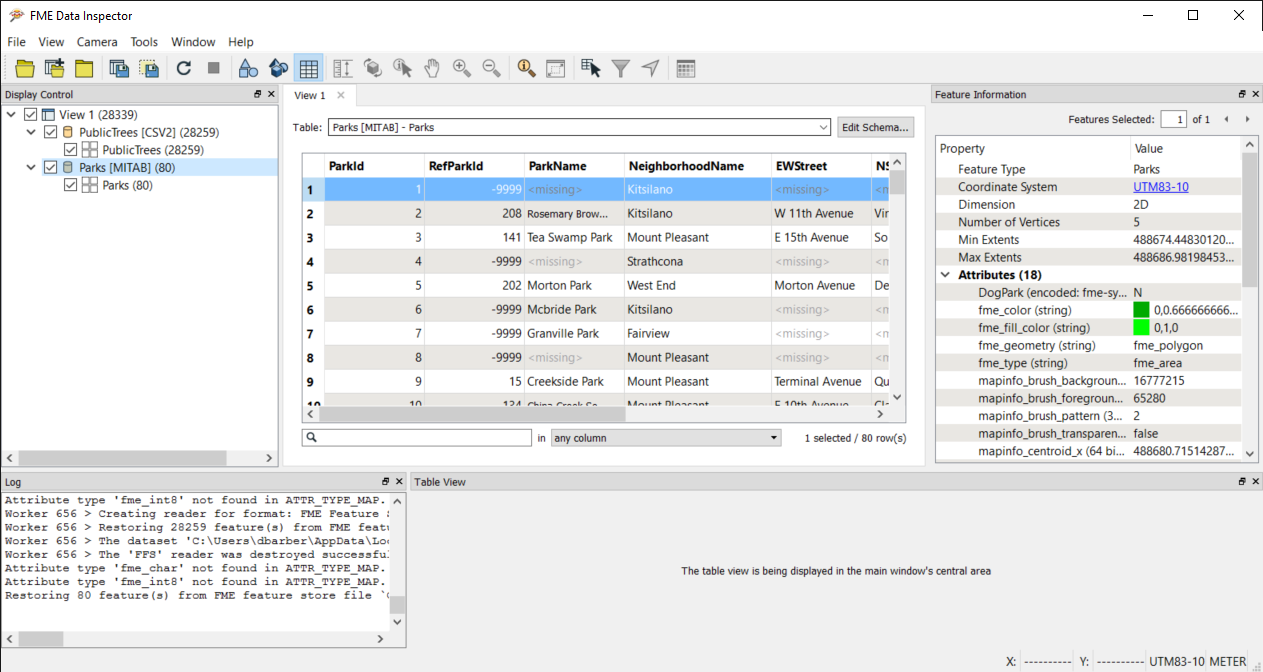1263x672 pixels.
Task: Switch to 3D view mode
Action: (277, 68)
